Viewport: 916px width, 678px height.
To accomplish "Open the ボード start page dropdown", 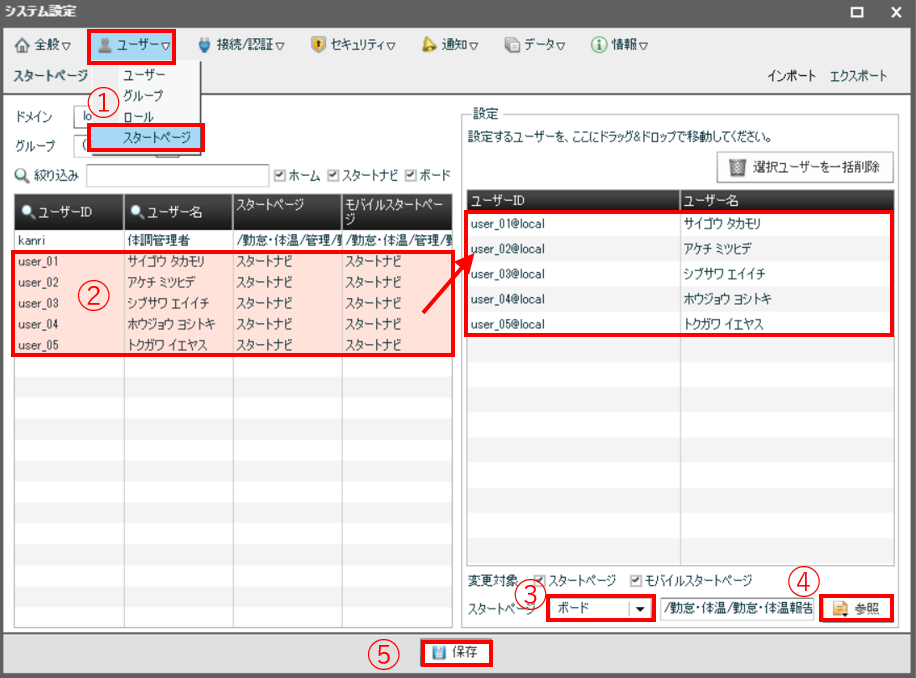I will coord(638,608).
